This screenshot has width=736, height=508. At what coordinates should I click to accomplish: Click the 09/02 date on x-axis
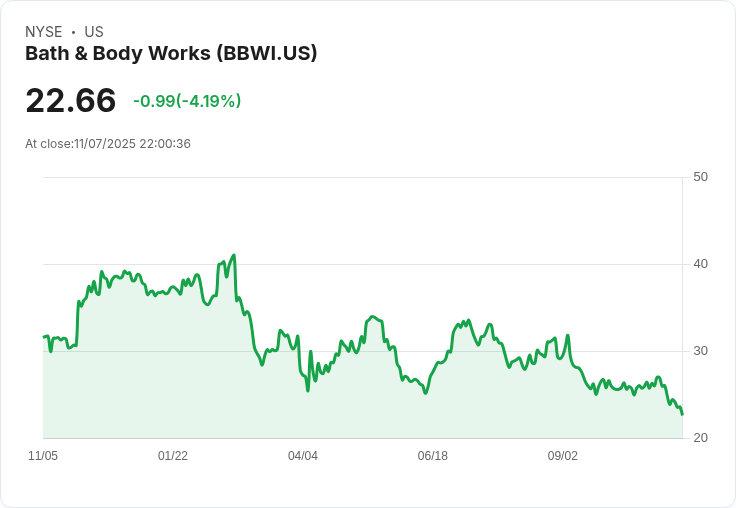click(562, 456)
